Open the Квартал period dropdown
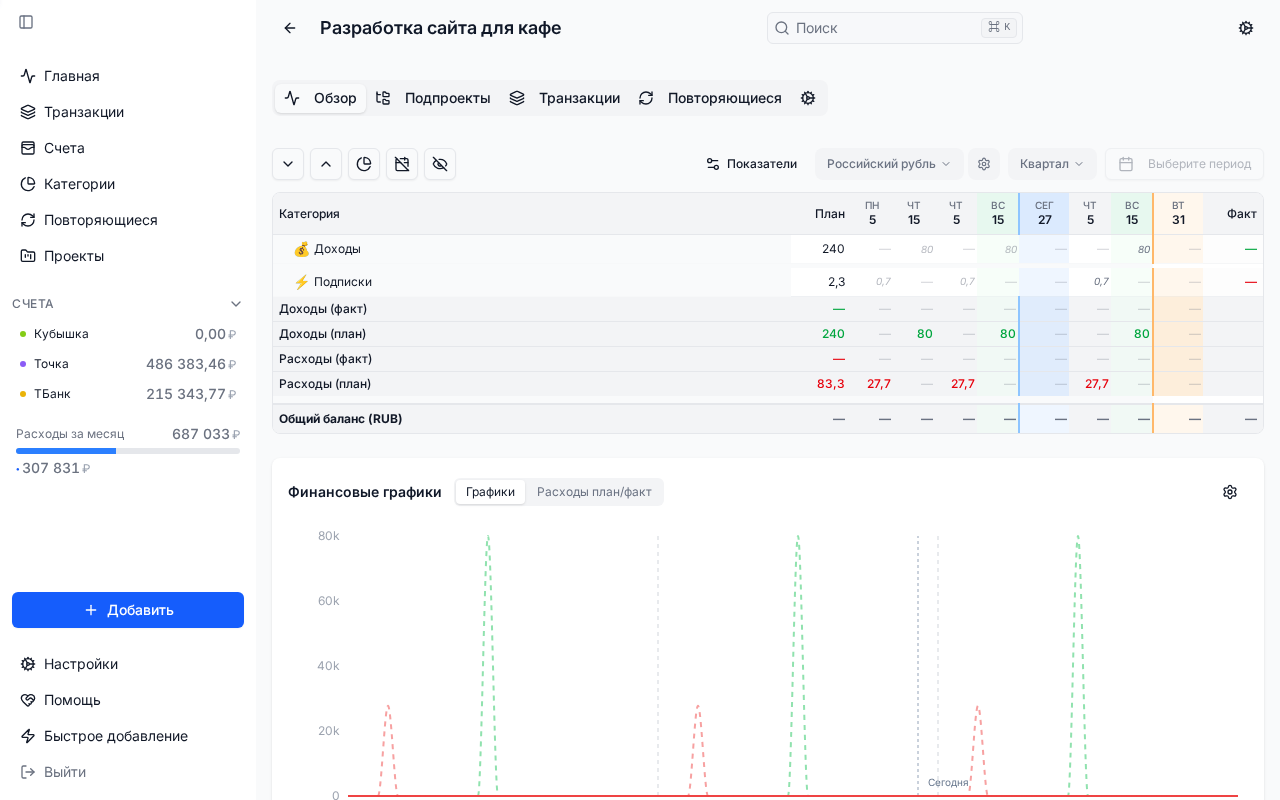 coord(1051,164)
